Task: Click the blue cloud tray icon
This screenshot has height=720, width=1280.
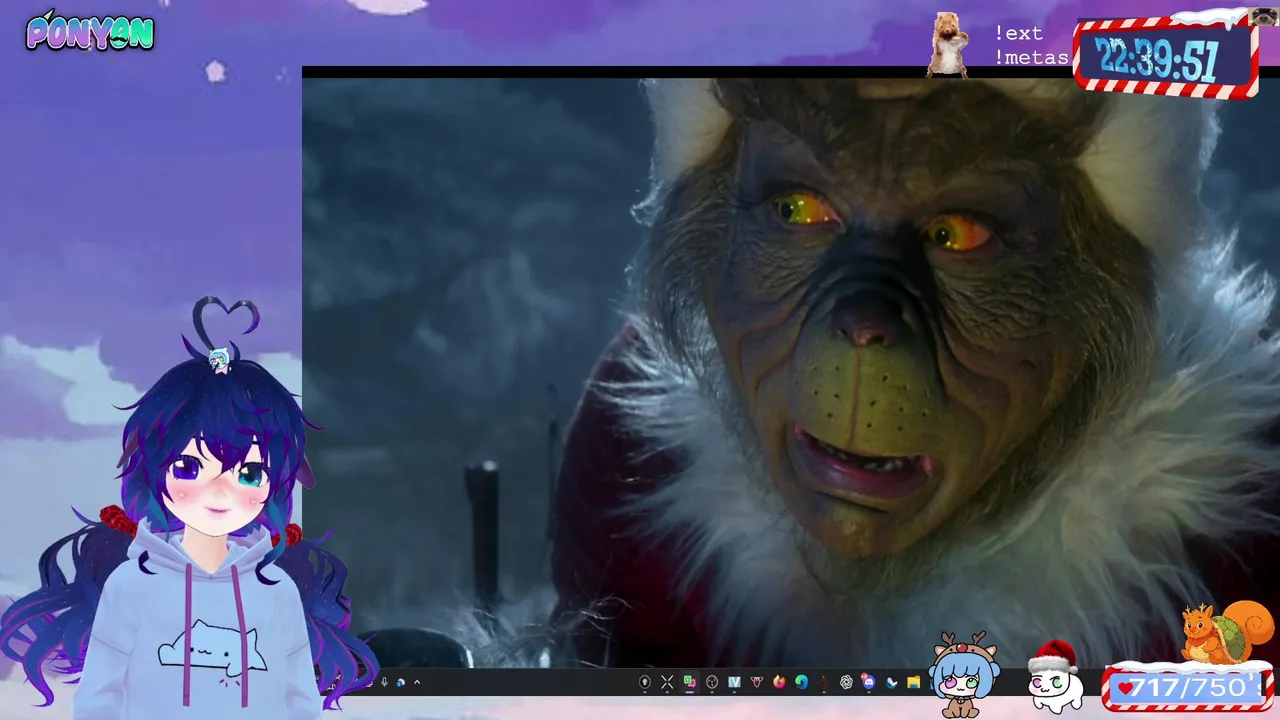Action: [x=400, y=683]
